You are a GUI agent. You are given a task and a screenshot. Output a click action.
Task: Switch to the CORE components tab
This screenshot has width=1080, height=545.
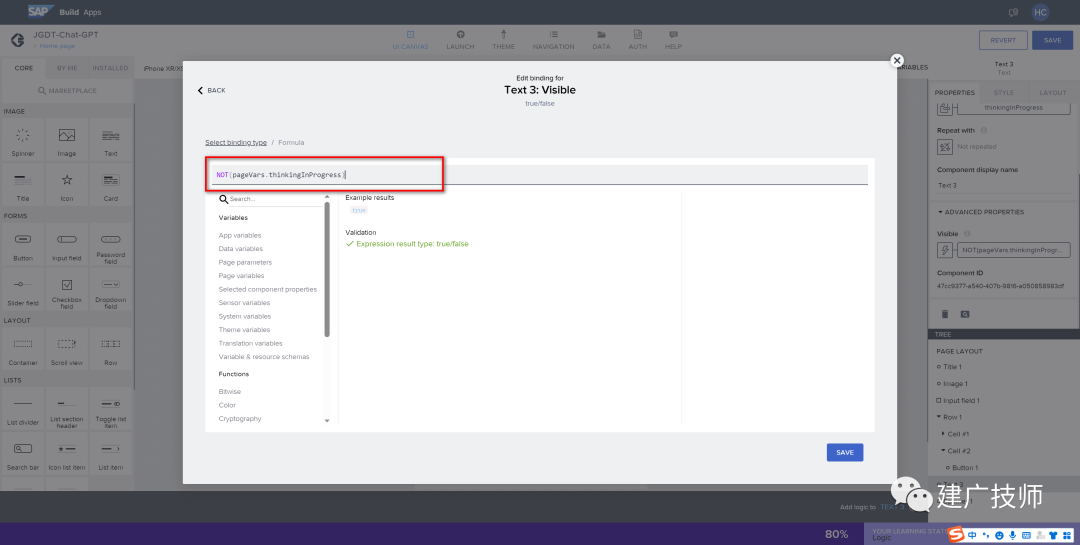(x=23, y=68)
